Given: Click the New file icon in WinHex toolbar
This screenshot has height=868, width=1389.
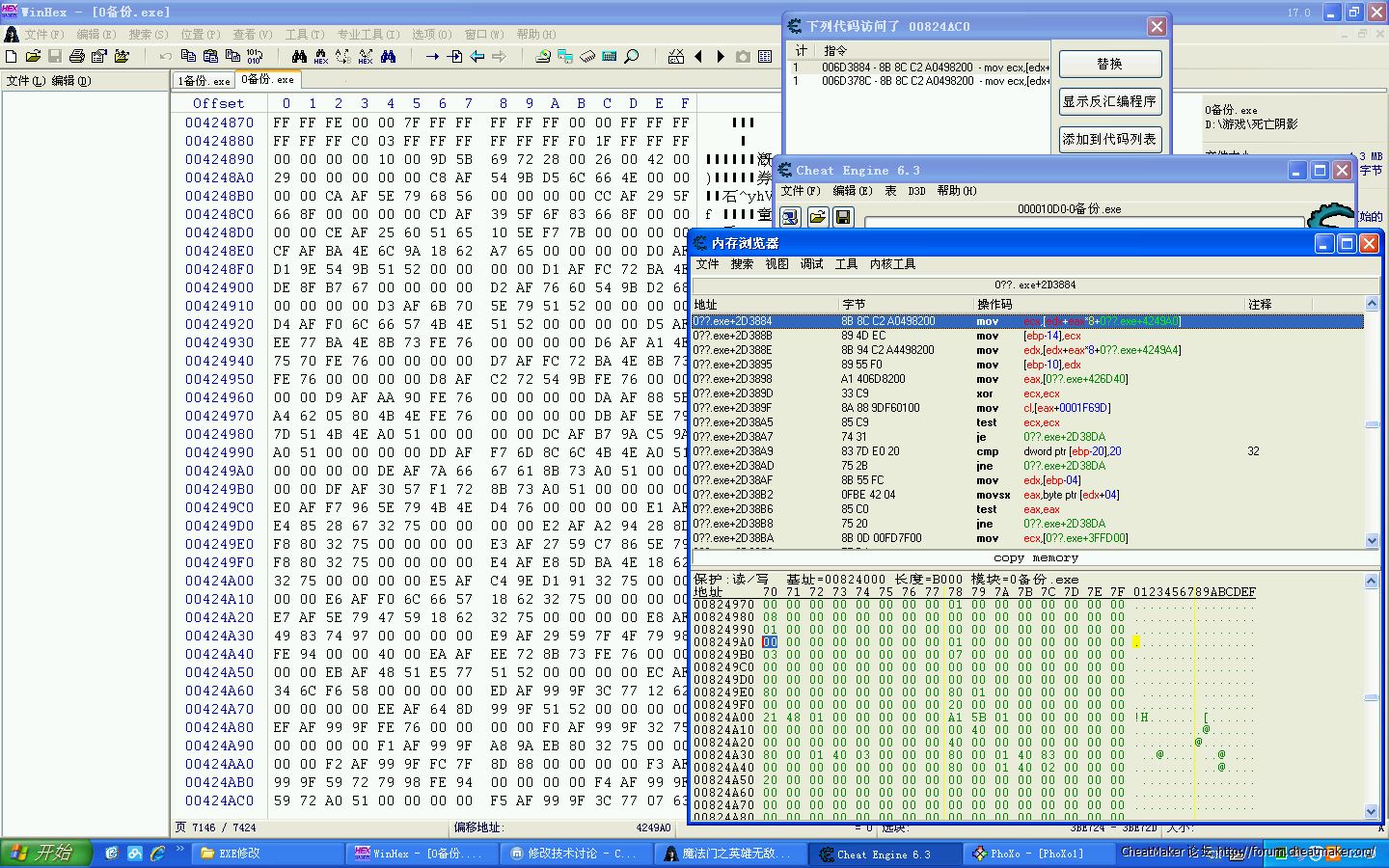Looking at the screenshot, I should point(11,57).
